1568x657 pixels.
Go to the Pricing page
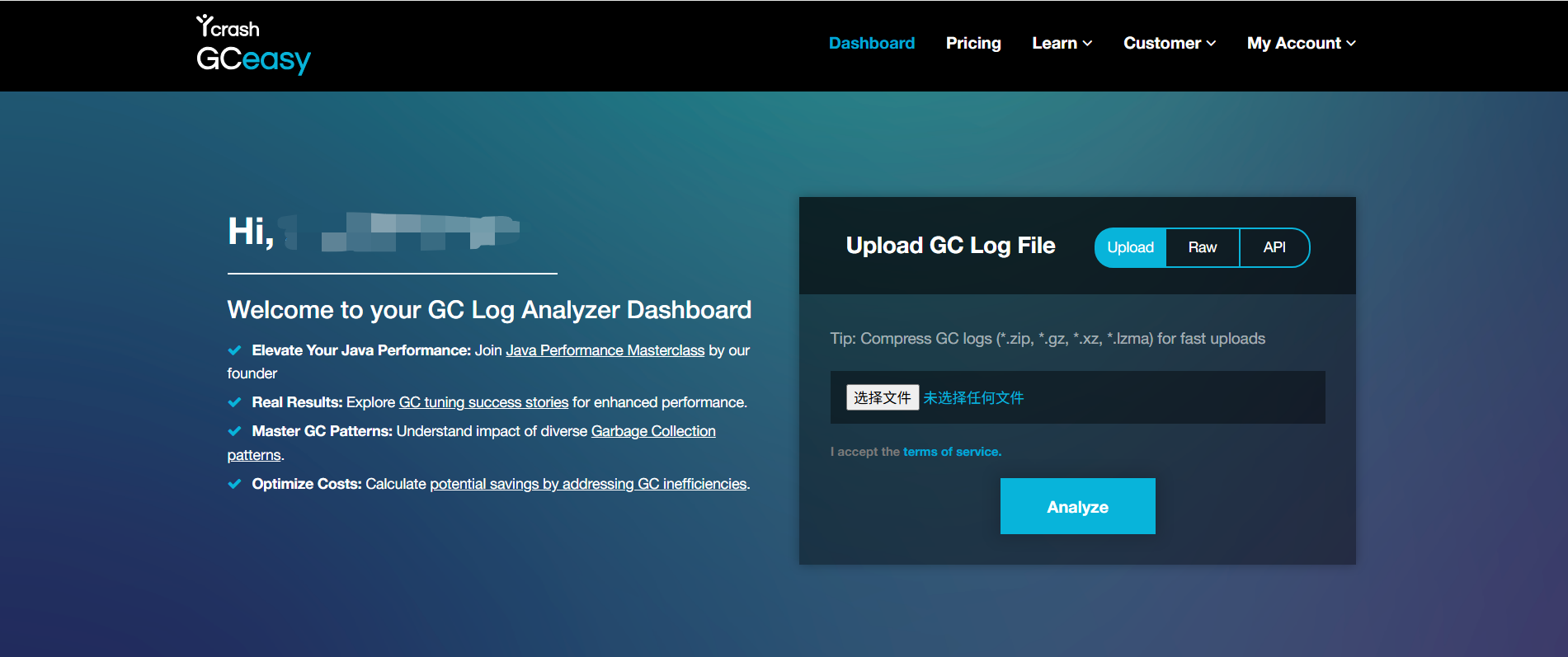[x=973, y=43]
